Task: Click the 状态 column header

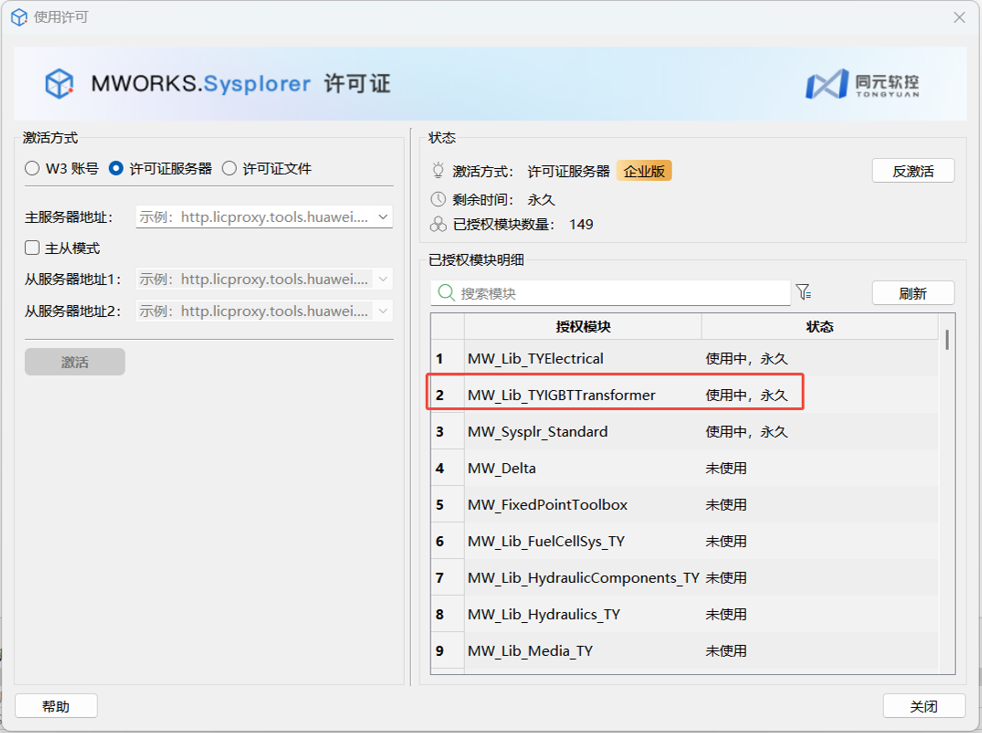Action: point(820,326)
